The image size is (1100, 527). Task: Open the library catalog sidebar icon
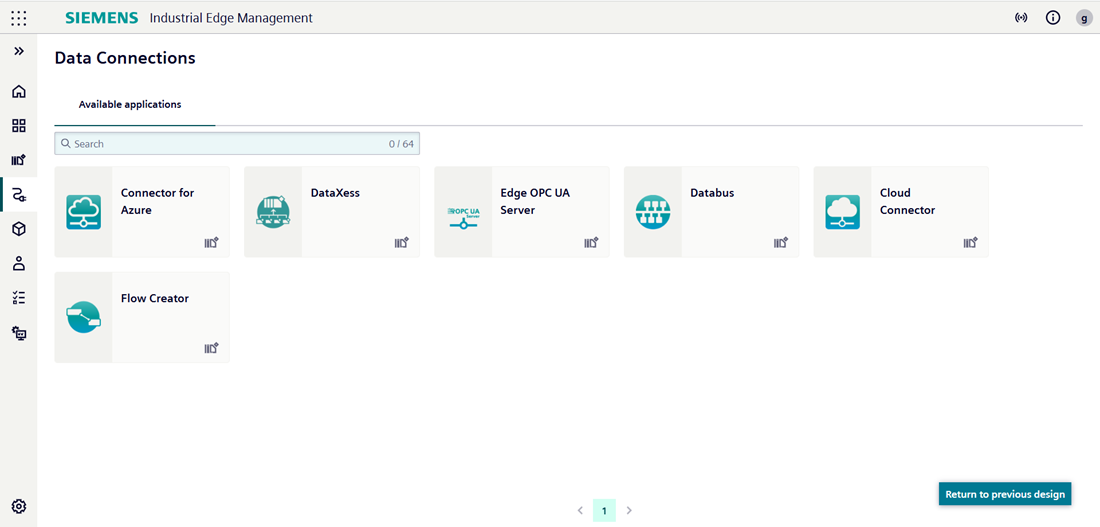tap(19, 160)
